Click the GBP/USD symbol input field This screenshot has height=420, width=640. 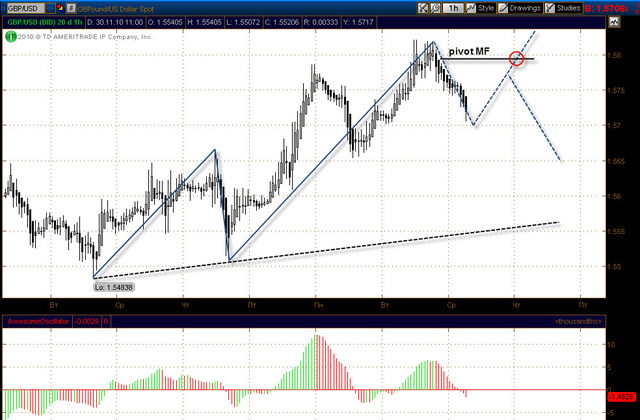[24, 7]
